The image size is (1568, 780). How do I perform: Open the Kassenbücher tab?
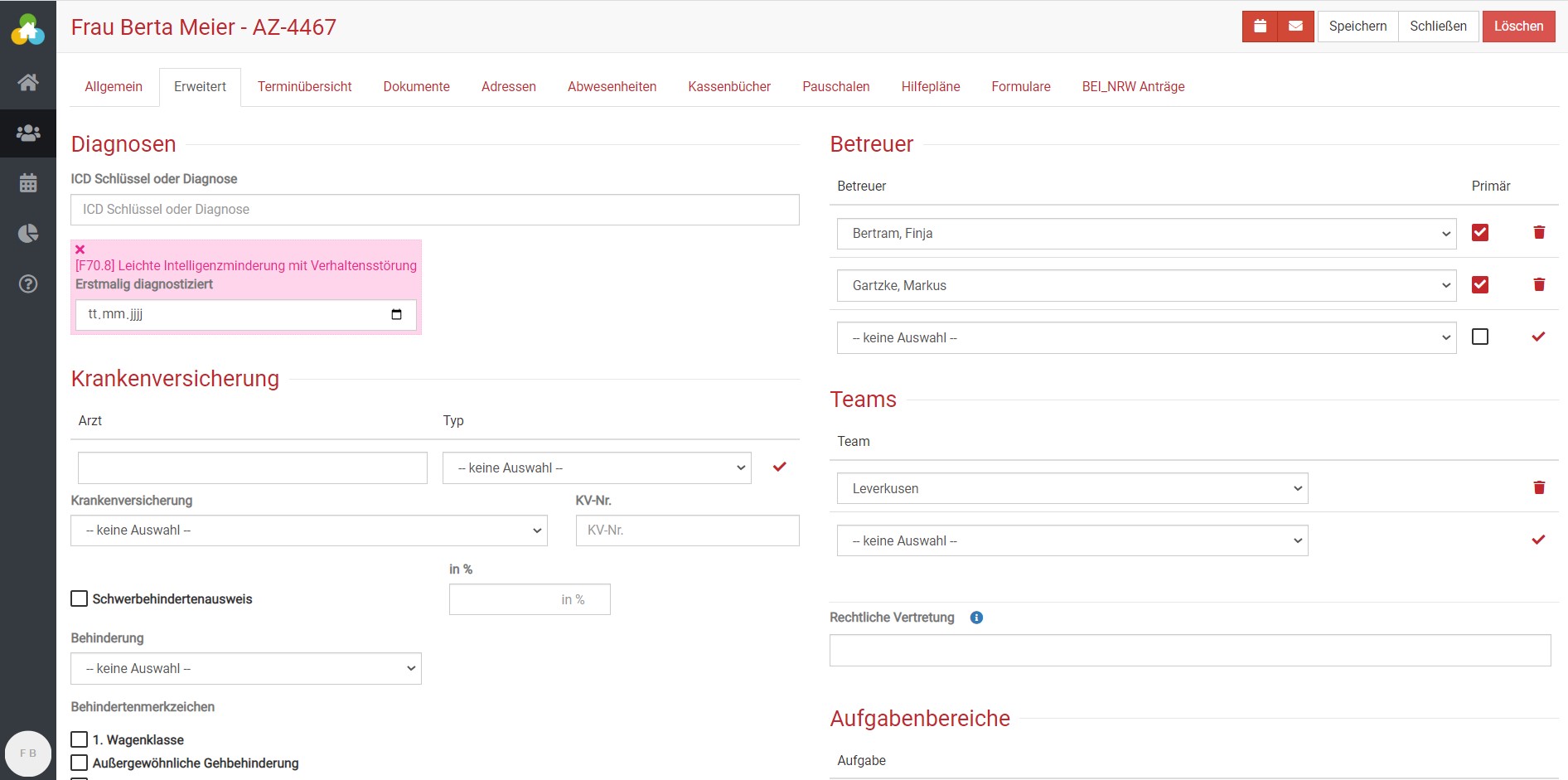coord(728,87)
